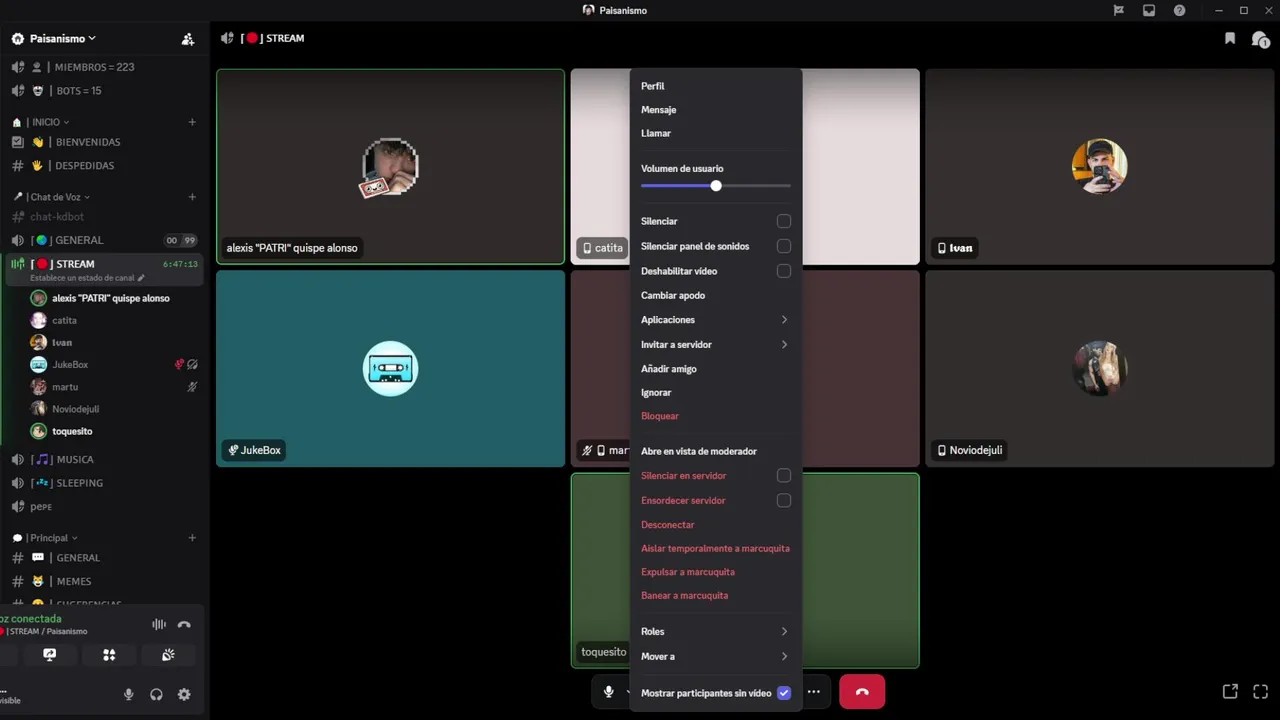Collapse the Principal category
Image resolution: width=1280 pixels, height=720 pixels.
coord(53,538)
